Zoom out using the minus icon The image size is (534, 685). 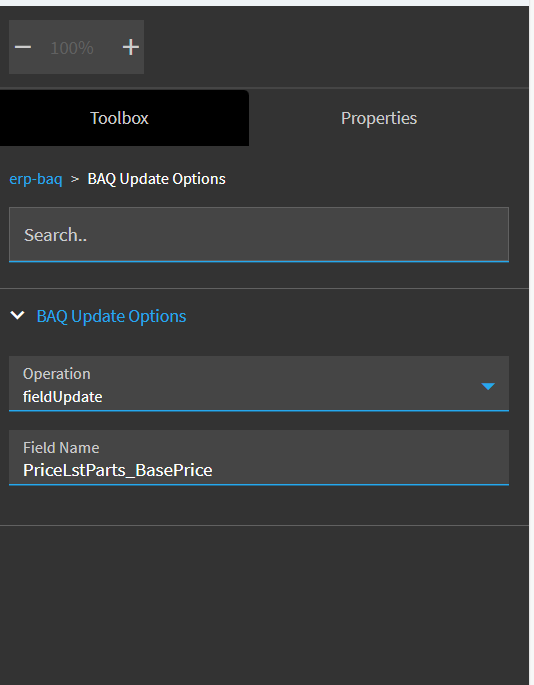coord(23,47)
